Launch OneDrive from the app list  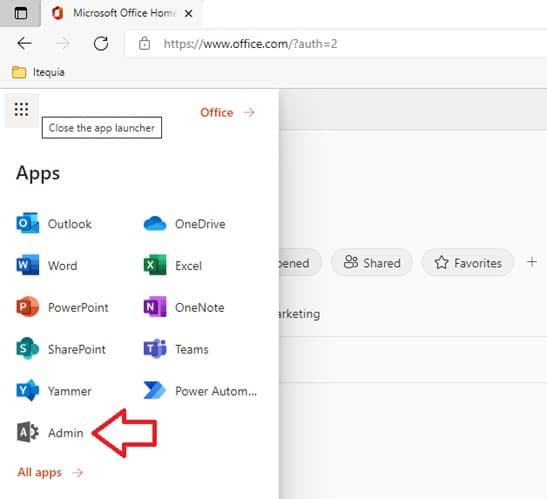click(185, 224)
